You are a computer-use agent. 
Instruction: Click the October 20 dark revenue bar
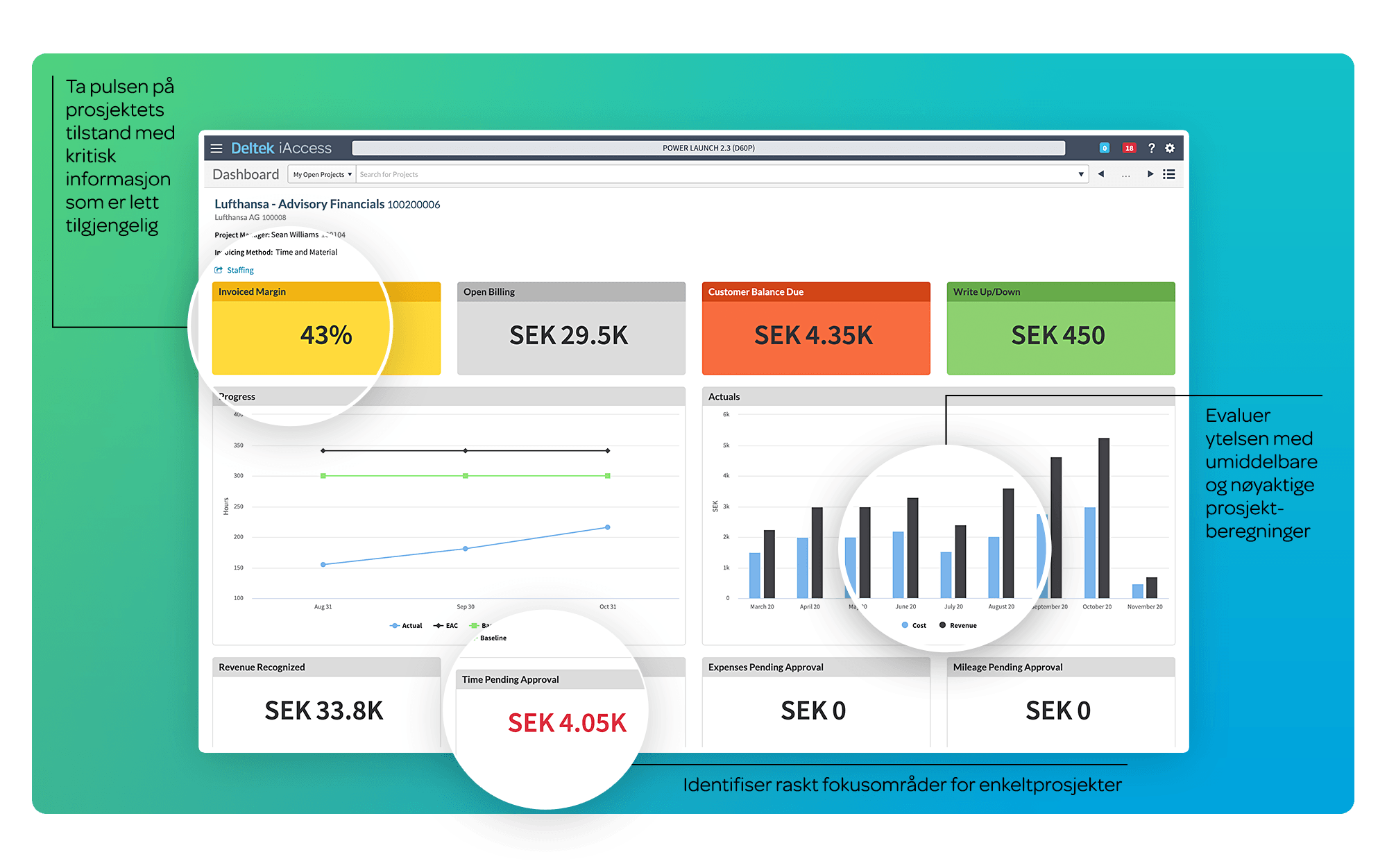click(1104, 518)
